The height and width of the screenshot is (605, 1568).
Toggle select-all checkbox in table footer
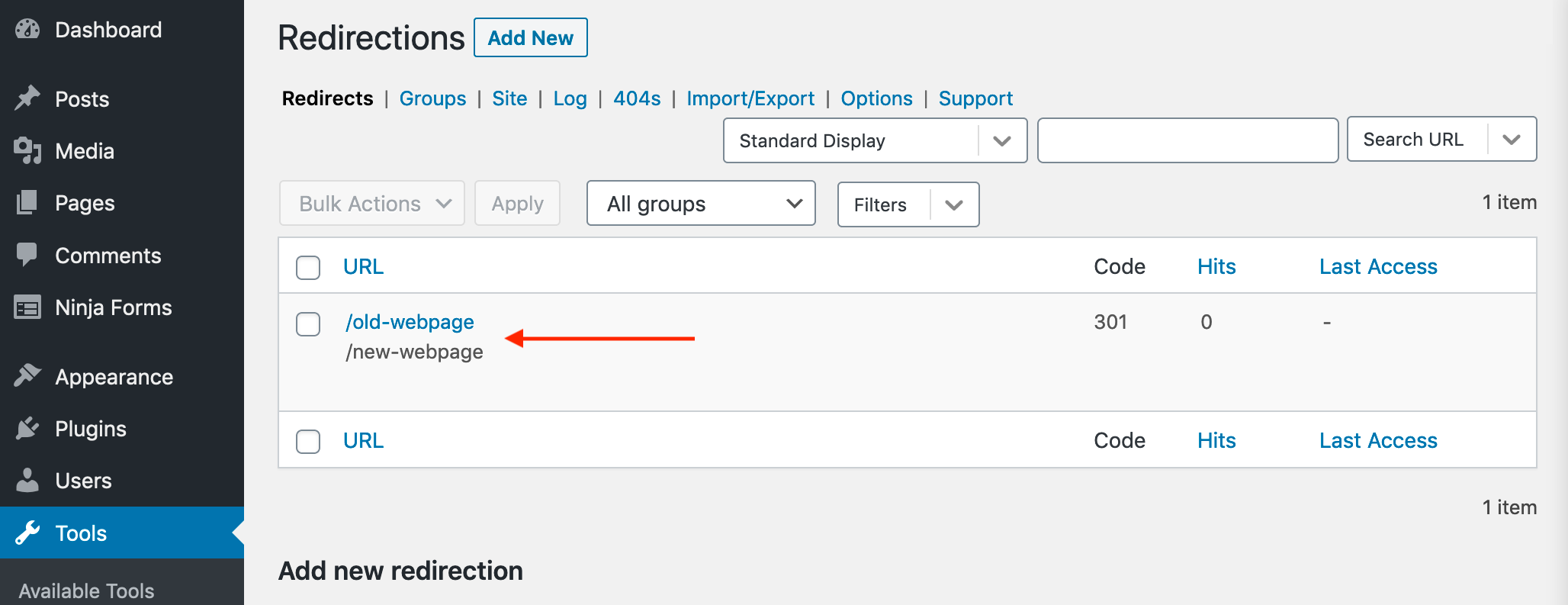308,442
